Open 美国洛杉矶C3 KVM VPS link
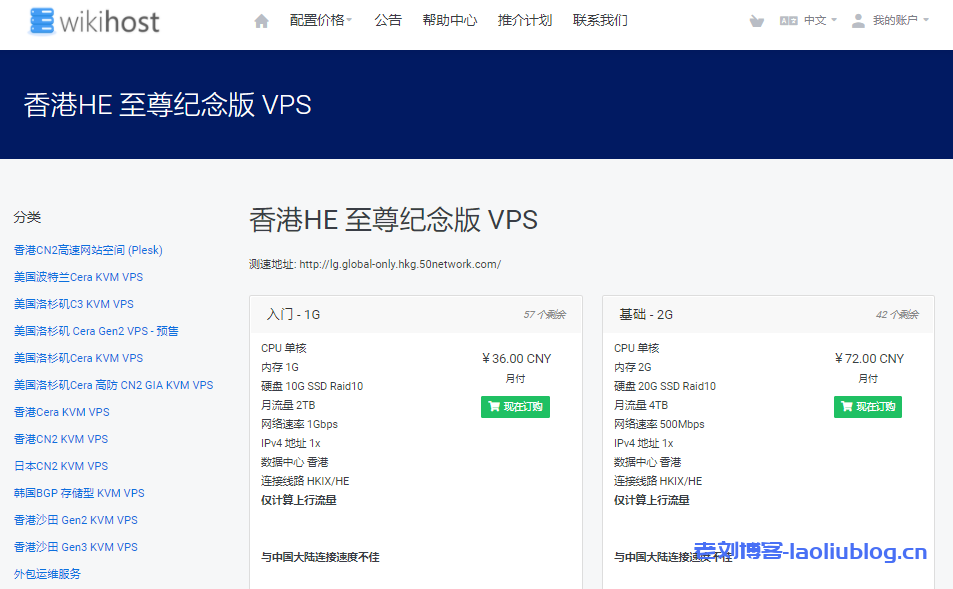953x589 pixels. (x=73, y=304)
